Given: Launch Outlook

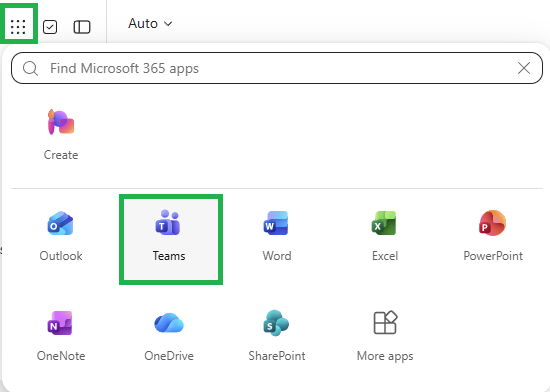Looking at the screenshot, I should (x=61, y=236).
